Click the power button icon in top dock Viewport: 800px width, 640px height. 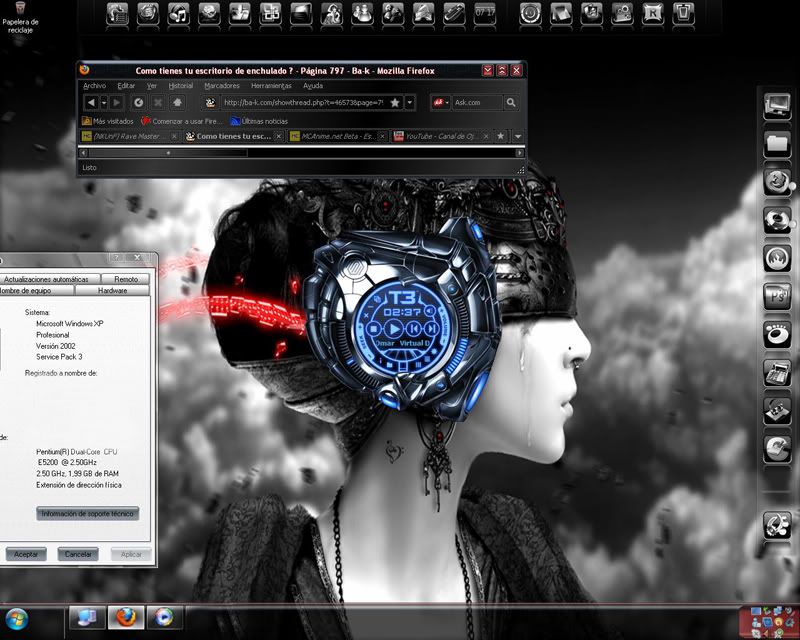point(530,14)
